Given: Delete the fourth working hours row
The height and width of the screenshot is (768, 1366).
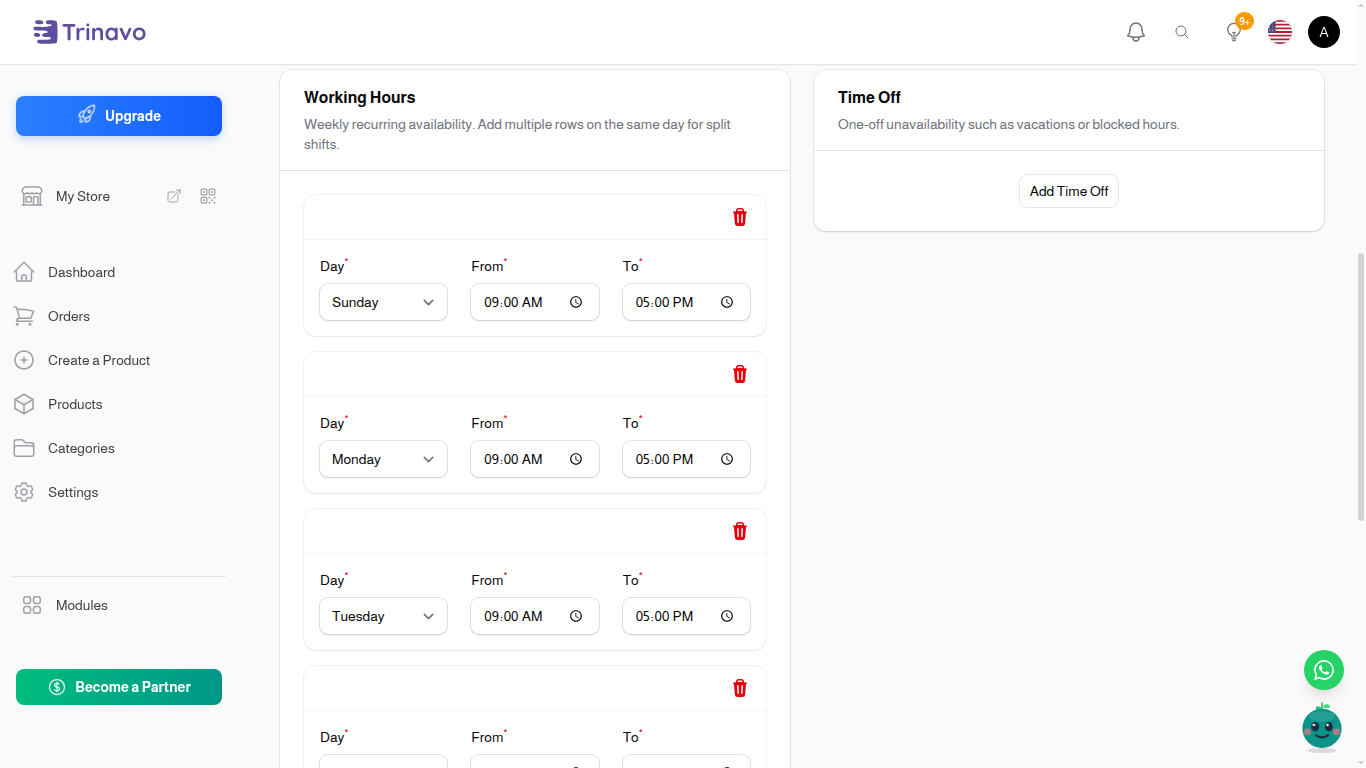Looking at the screenshot, I should tap(740, 688).
